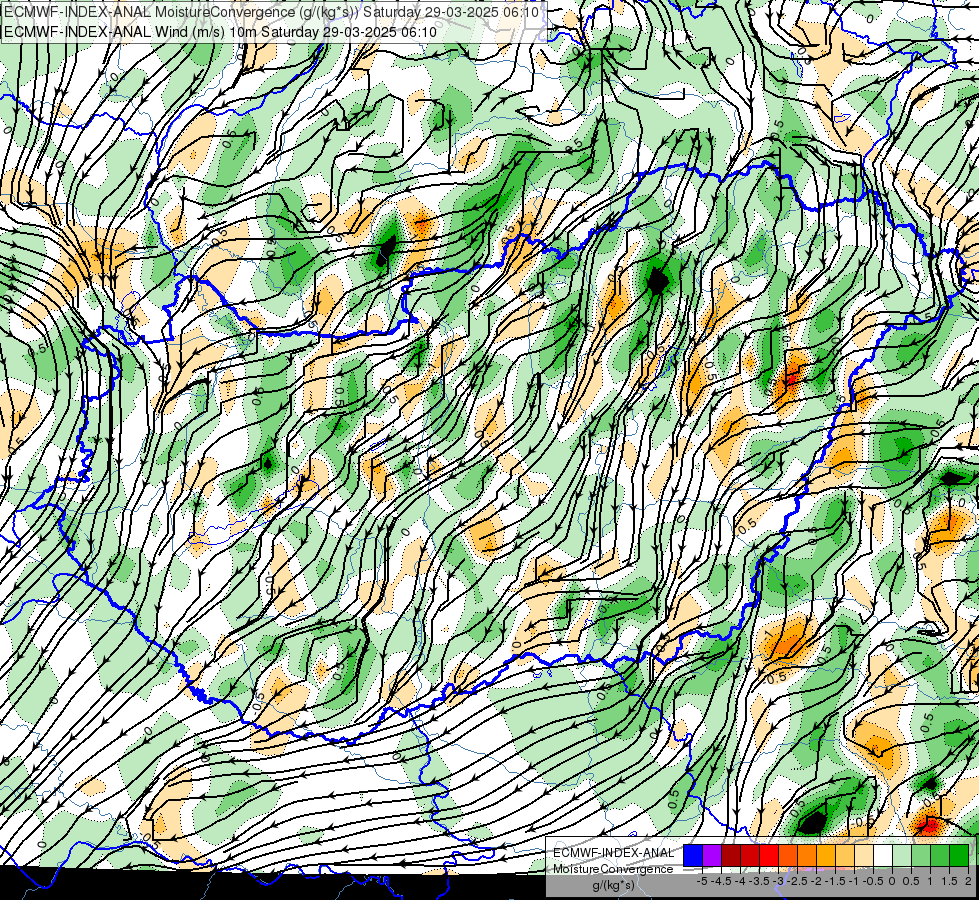Select the amber swatch between -2 and -1.5
Viewport: 979px width, 900px height.
[826, 855]
